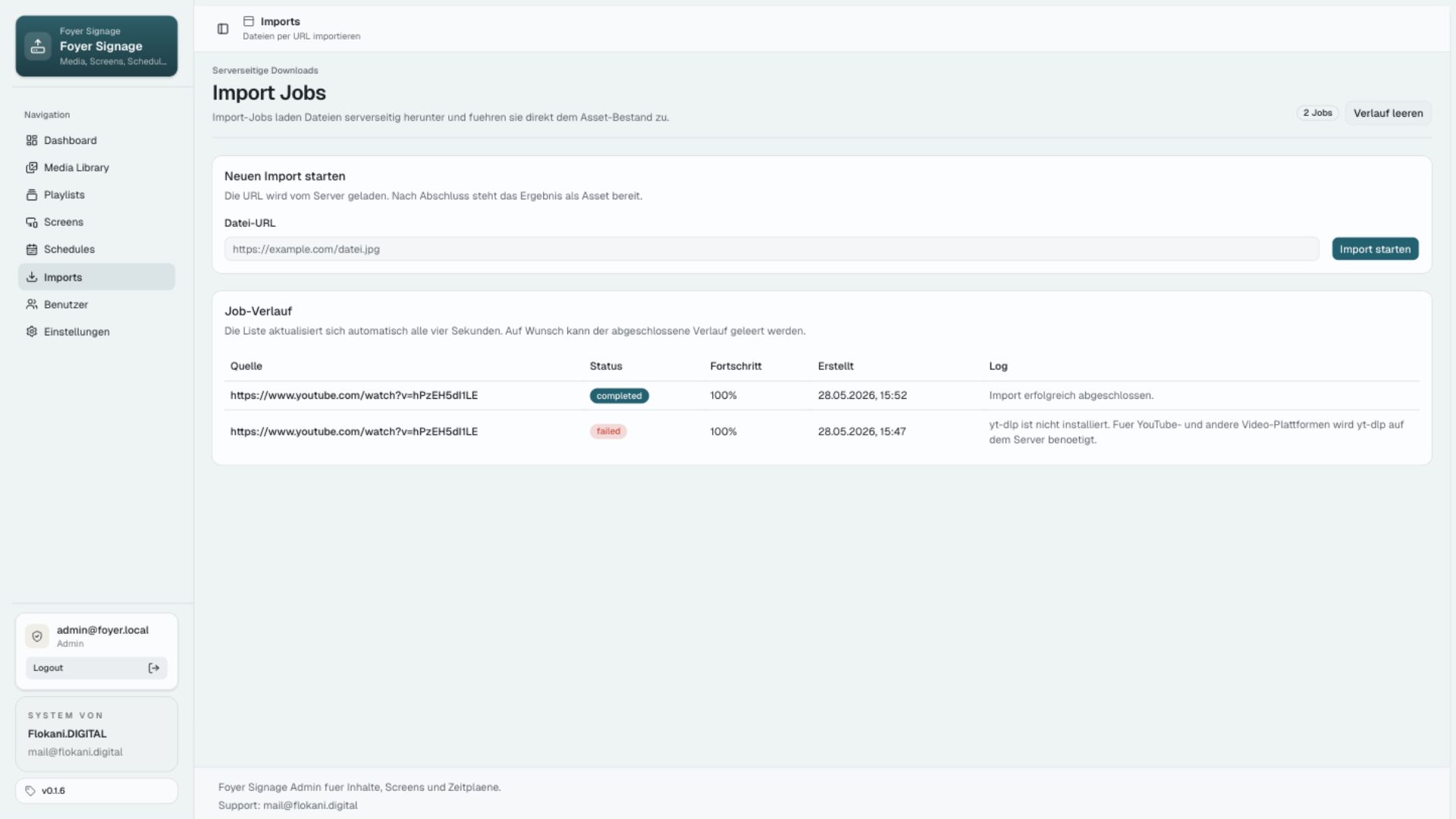Open the Benutzer page

click(96, 305)
